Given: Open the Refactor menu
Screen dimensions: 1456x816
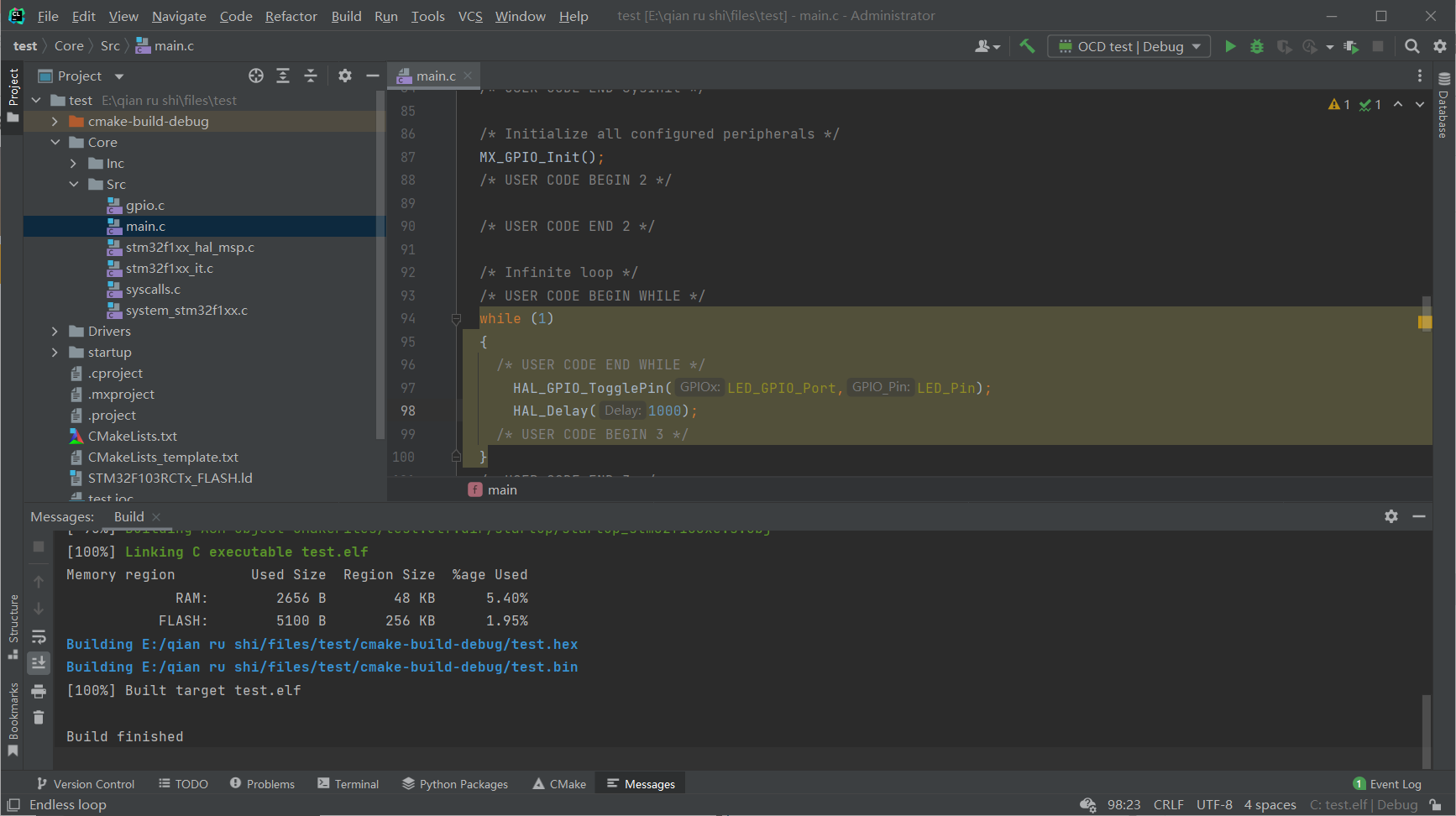Looking at the screenshot, I should click(291, 16).
